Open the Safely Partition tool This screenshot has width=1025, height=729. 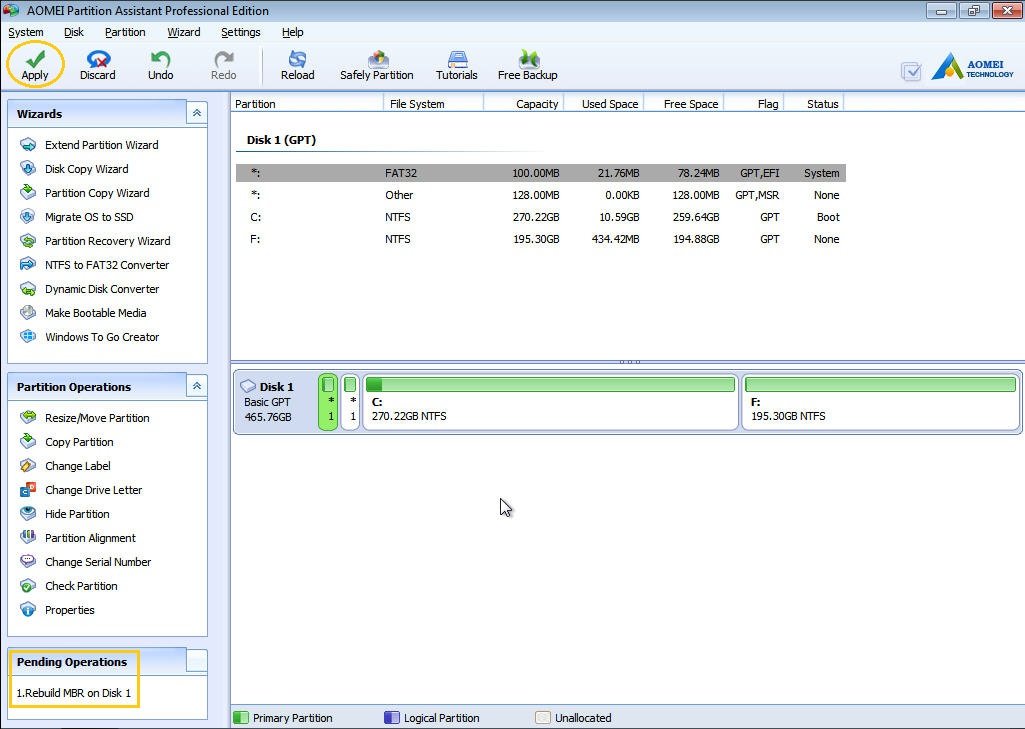(376, 64)
